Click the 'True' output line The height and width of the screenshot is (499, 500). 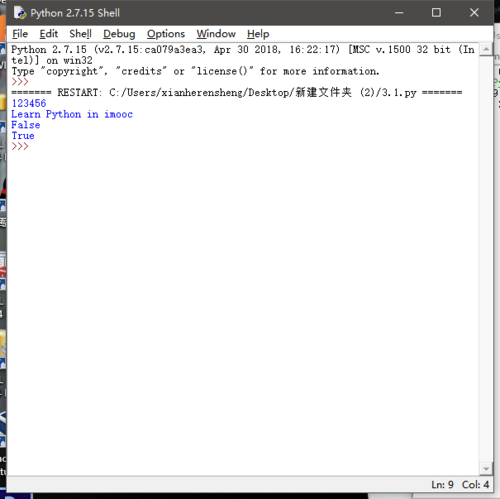pos(23,136)
